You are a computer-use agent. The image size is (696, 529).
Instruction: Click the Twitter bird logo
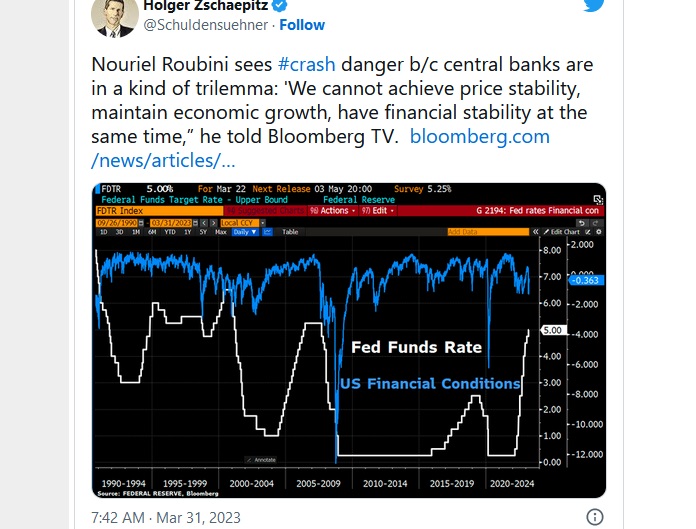pos(596,6)
